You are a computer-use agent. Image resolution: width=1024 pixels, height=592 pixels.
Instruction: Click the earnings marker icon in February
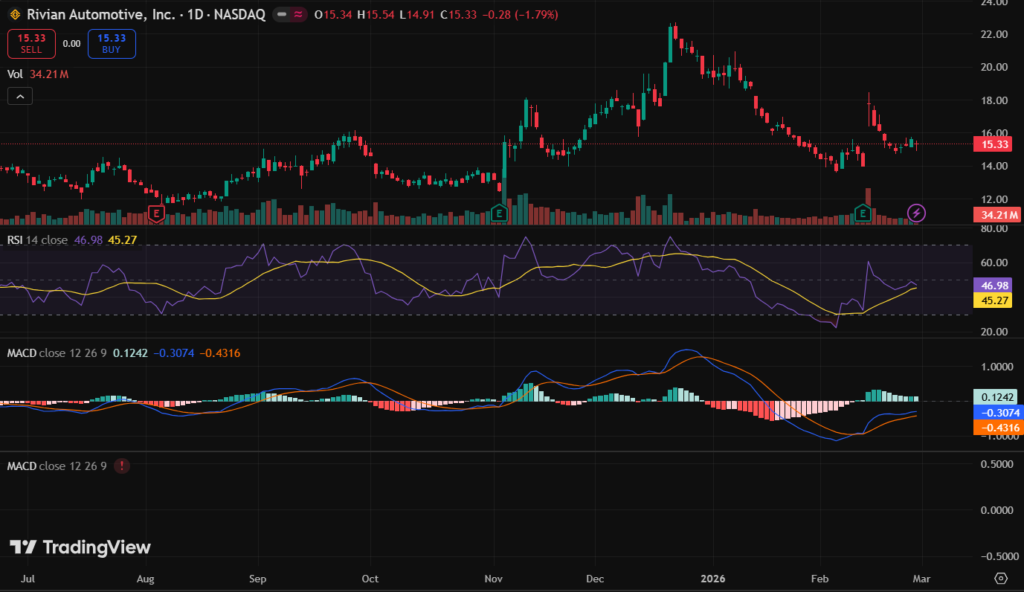pyautogui.click(x=863, y=213)
